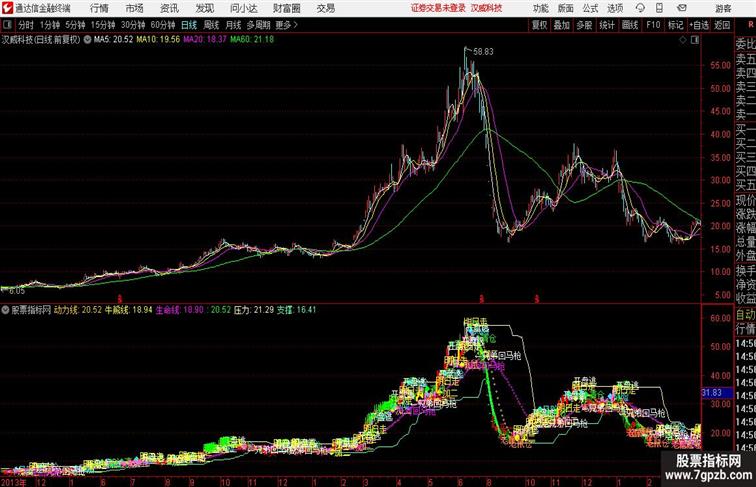Open the 公式 menu
Image resolution: width=756 pixels, height=487 pixels.
coord(590,8)
